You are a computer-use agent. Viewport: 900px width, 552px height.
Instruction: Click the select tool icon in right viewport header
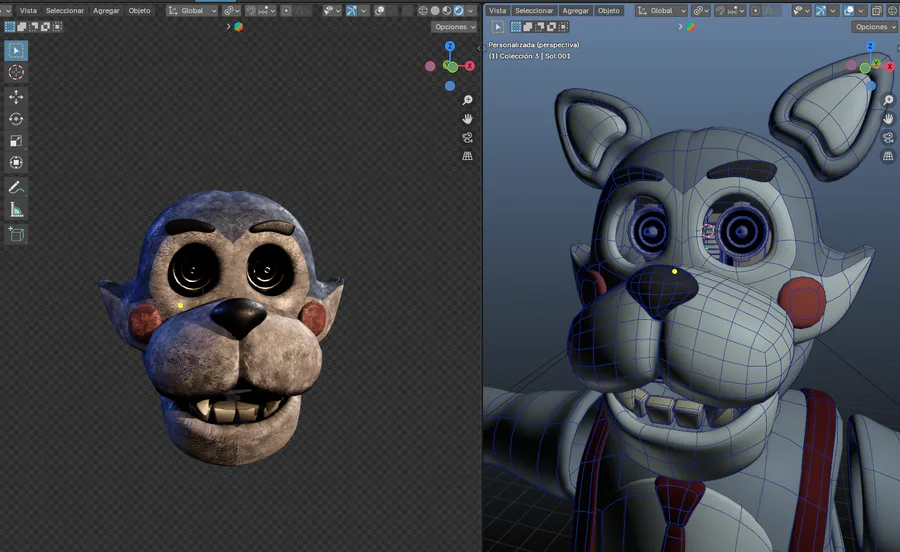pyautogui.click(x=498, y=26)
